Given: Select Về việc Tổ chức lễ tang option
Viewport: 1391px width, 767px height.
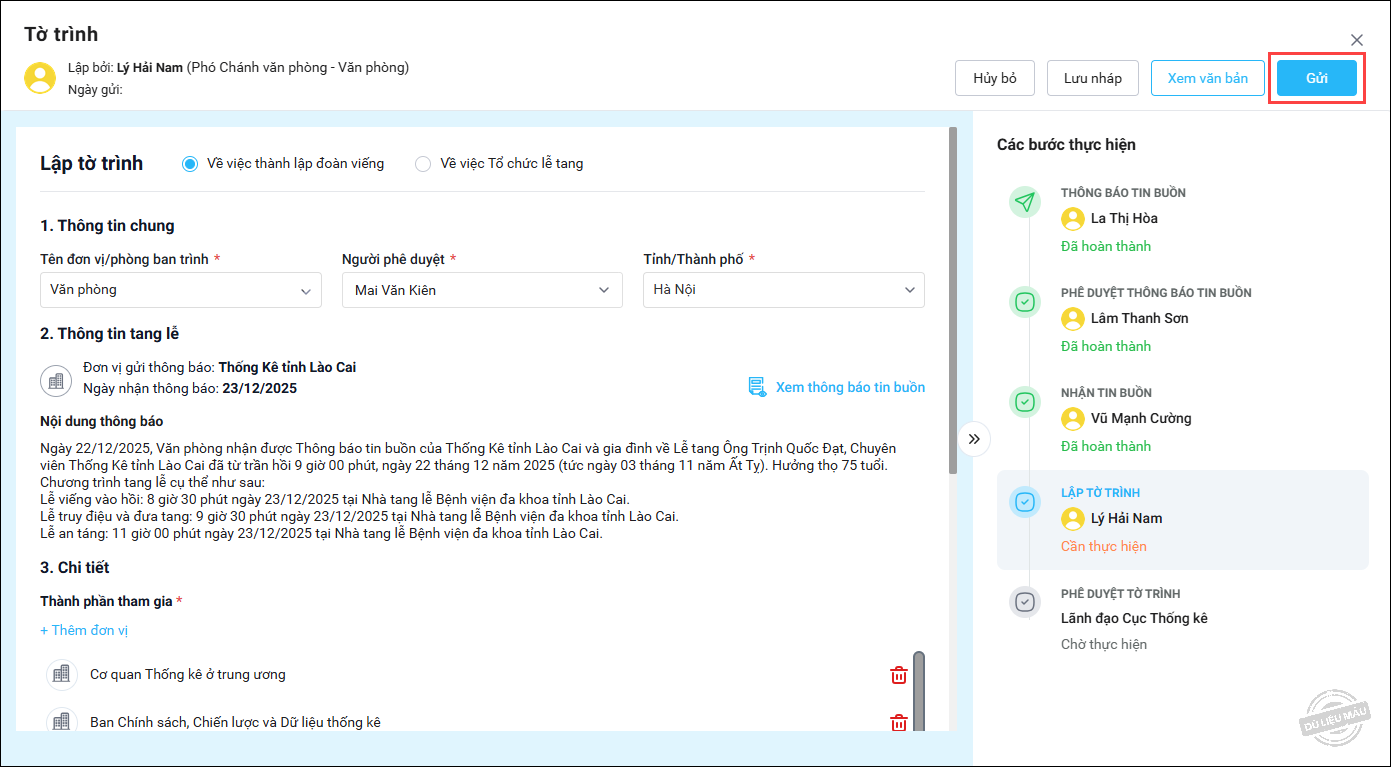Looking at the screenshot, I should coord(423,164).
